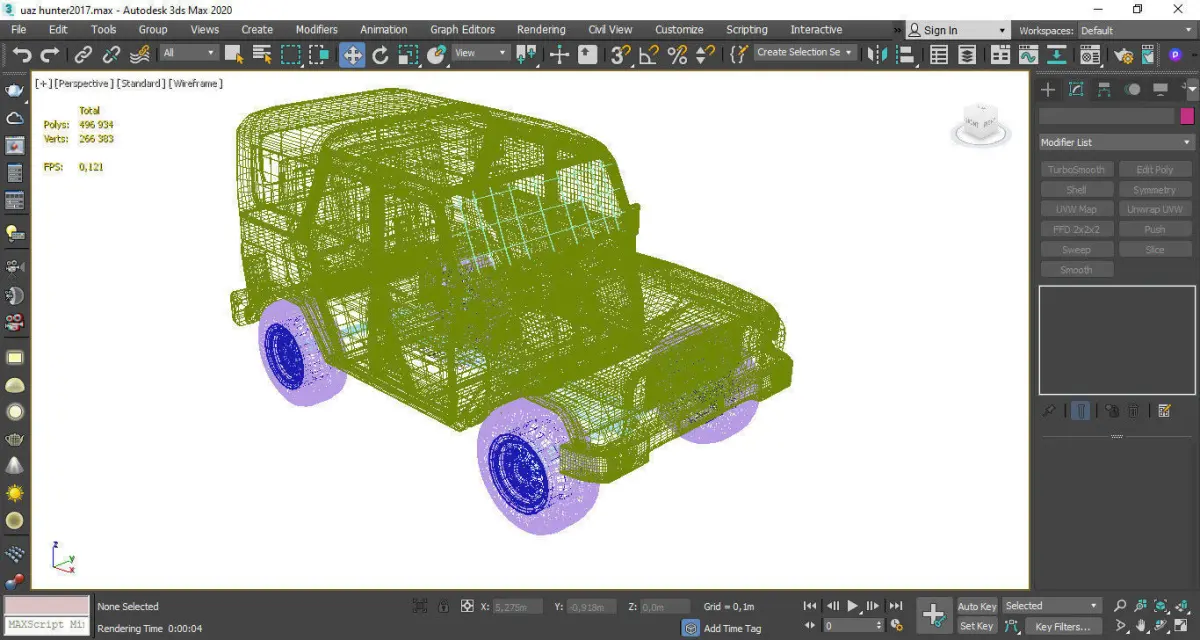
Task: Expand Create Selection Set dropdown
Action: point(805,53)
